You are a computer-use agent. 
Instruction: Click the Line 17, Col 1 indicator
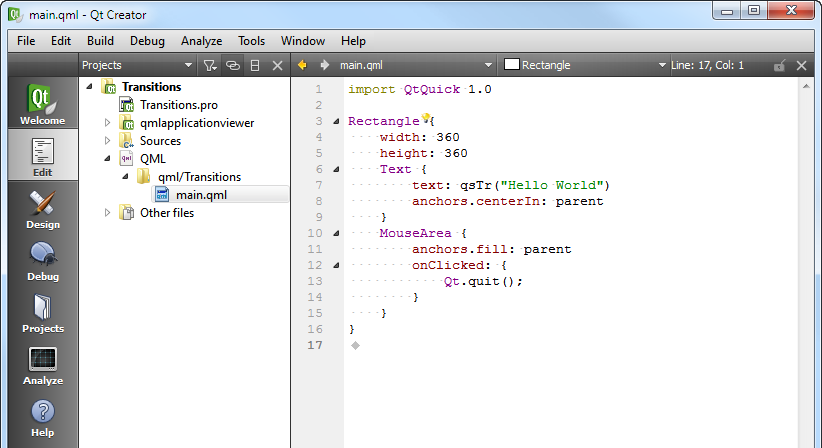[x=708, y=65]
